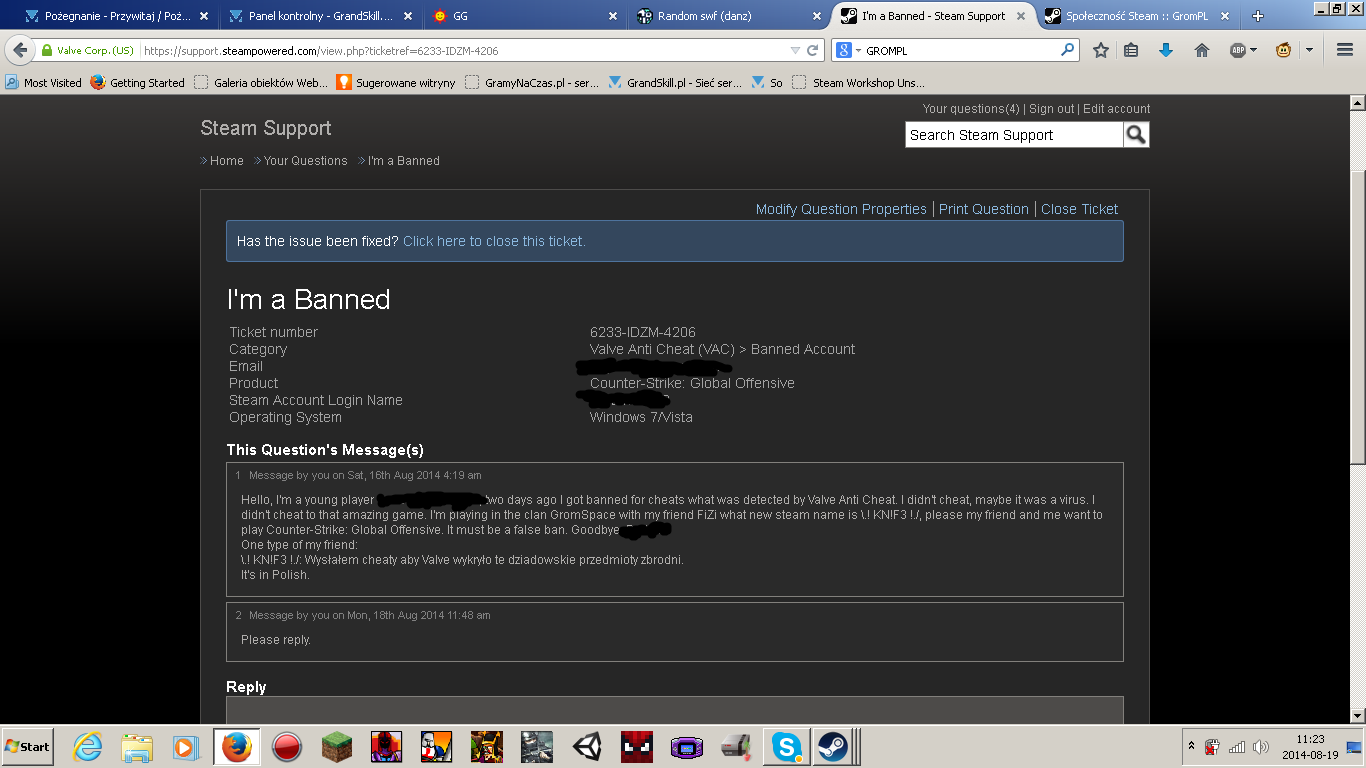Switch to the Społeczność Steam :: GromPL tab
Screen dimensions: 1366x768
[1136, 16]
